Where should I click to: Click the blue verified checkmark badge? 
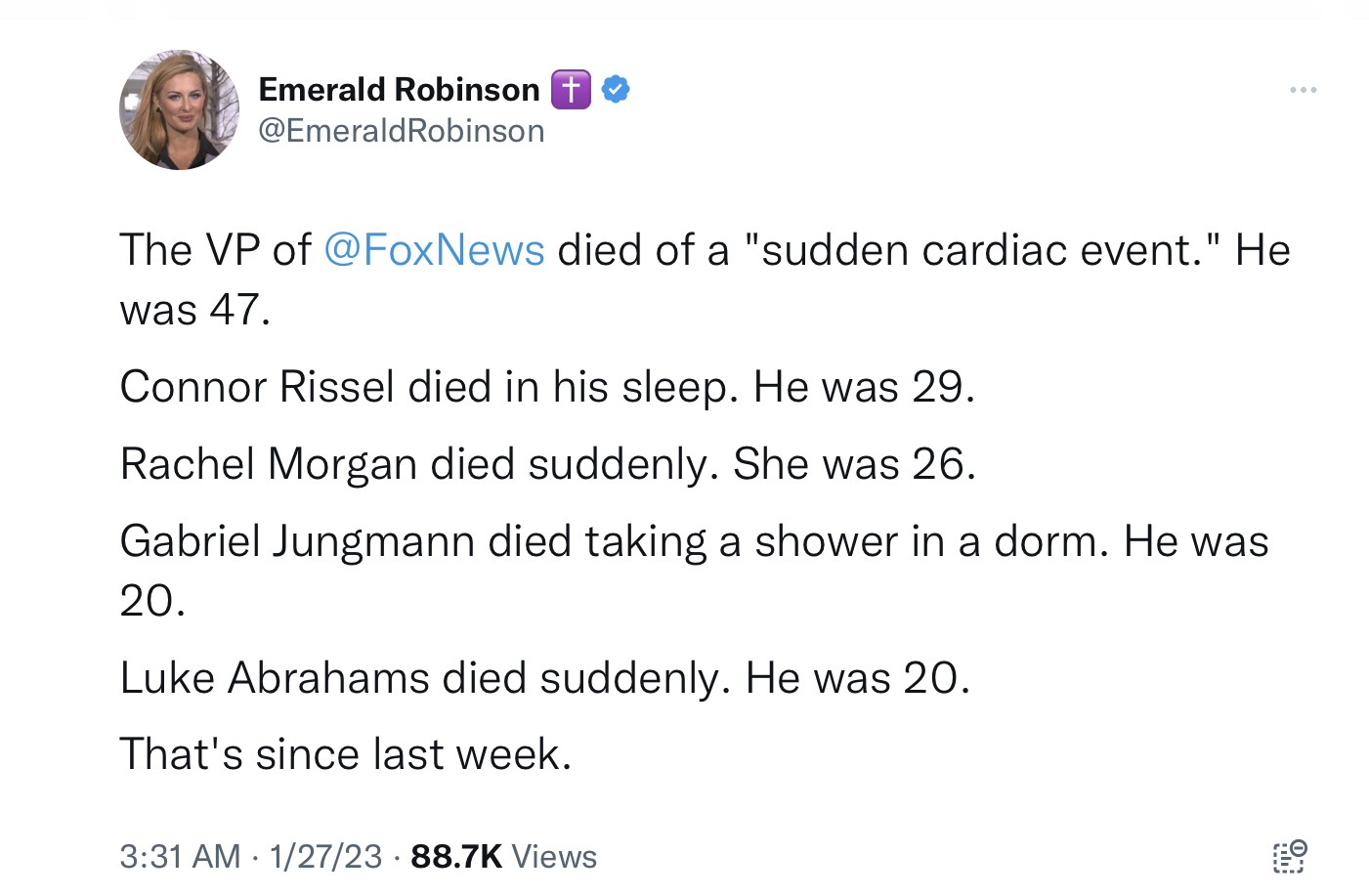tap(615, 89)
